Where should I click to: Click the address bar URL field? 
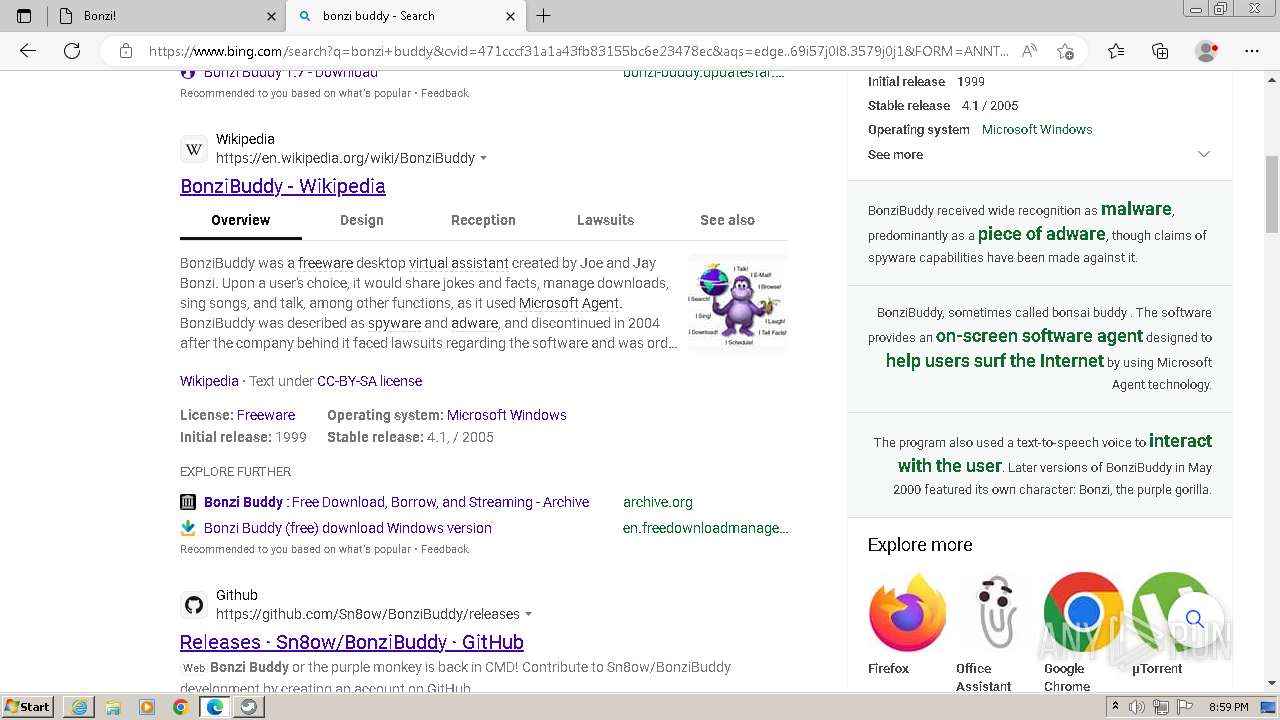(578, 51)
